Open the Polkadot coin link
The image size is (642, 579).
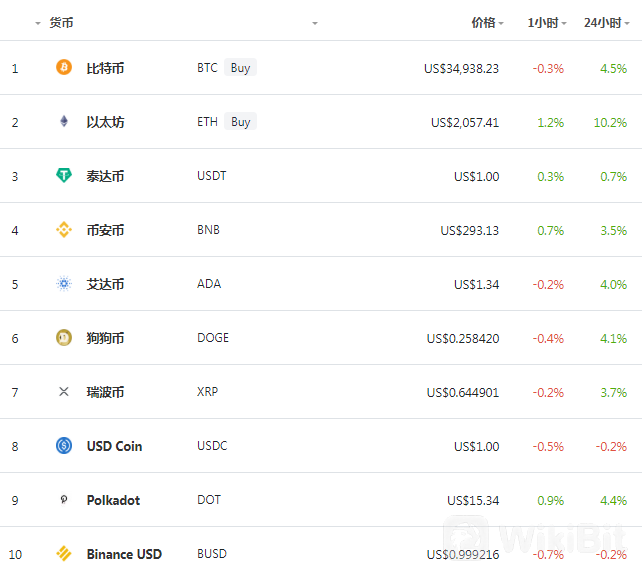pyautogui.click(x=113, y=500)
